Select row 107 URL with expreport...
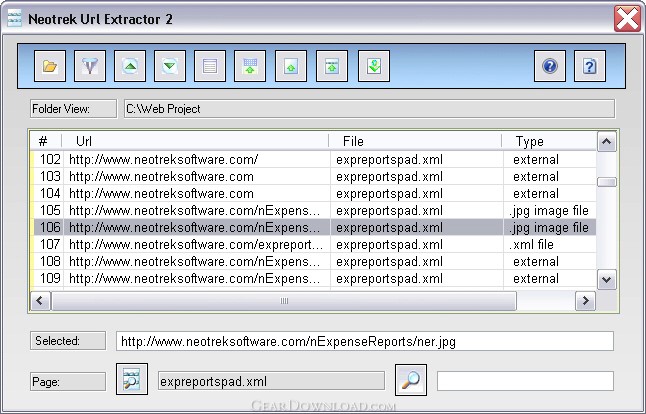The height and width of the screenshot is (414, 646). (196, 244)
